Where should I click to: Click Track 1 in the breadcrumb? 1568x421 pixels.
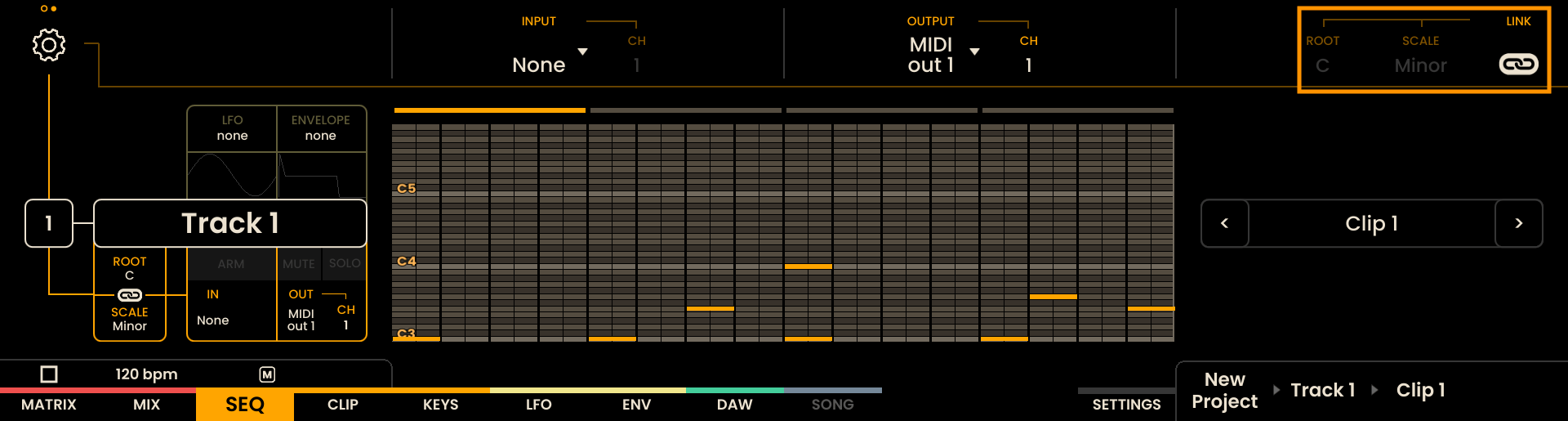point(1323,390)
